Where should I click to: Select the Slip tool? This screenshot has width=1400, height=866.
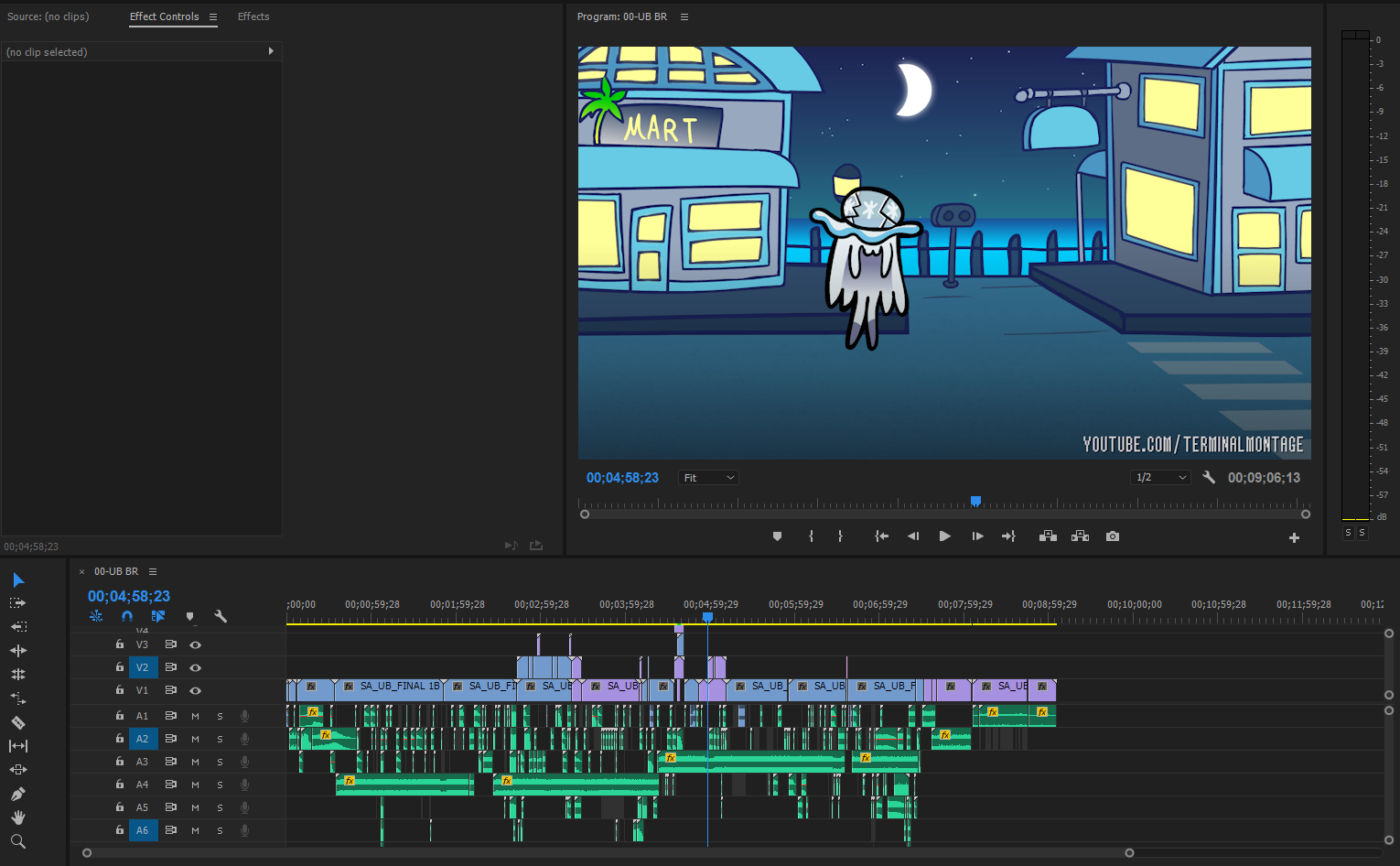pyautogui.click(x=18, y=746)
